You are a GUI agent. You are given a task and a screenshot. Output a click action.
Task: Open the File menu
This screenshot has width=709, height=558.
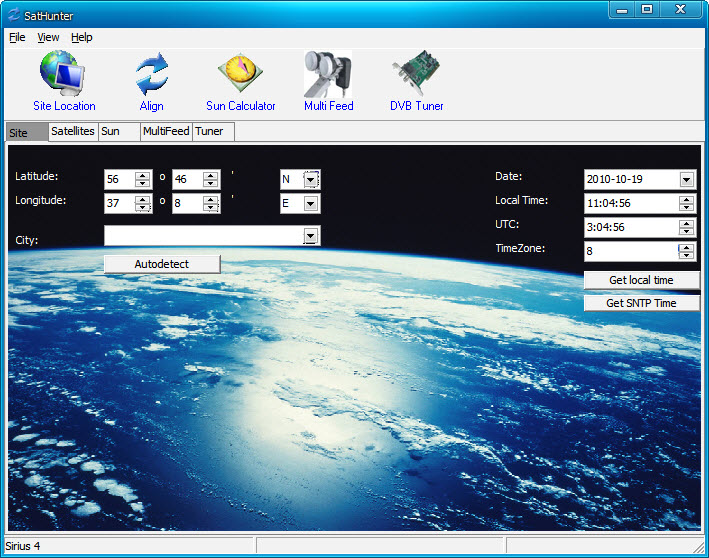17,37
